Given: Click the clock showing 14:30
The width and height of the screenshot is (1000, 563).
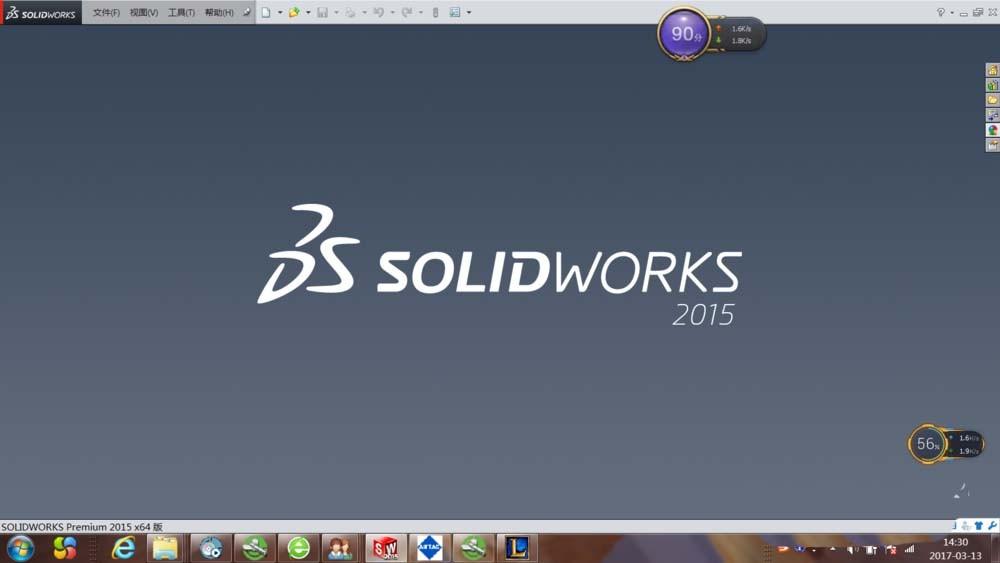Looking at the screenshot, I should (955, 542).
